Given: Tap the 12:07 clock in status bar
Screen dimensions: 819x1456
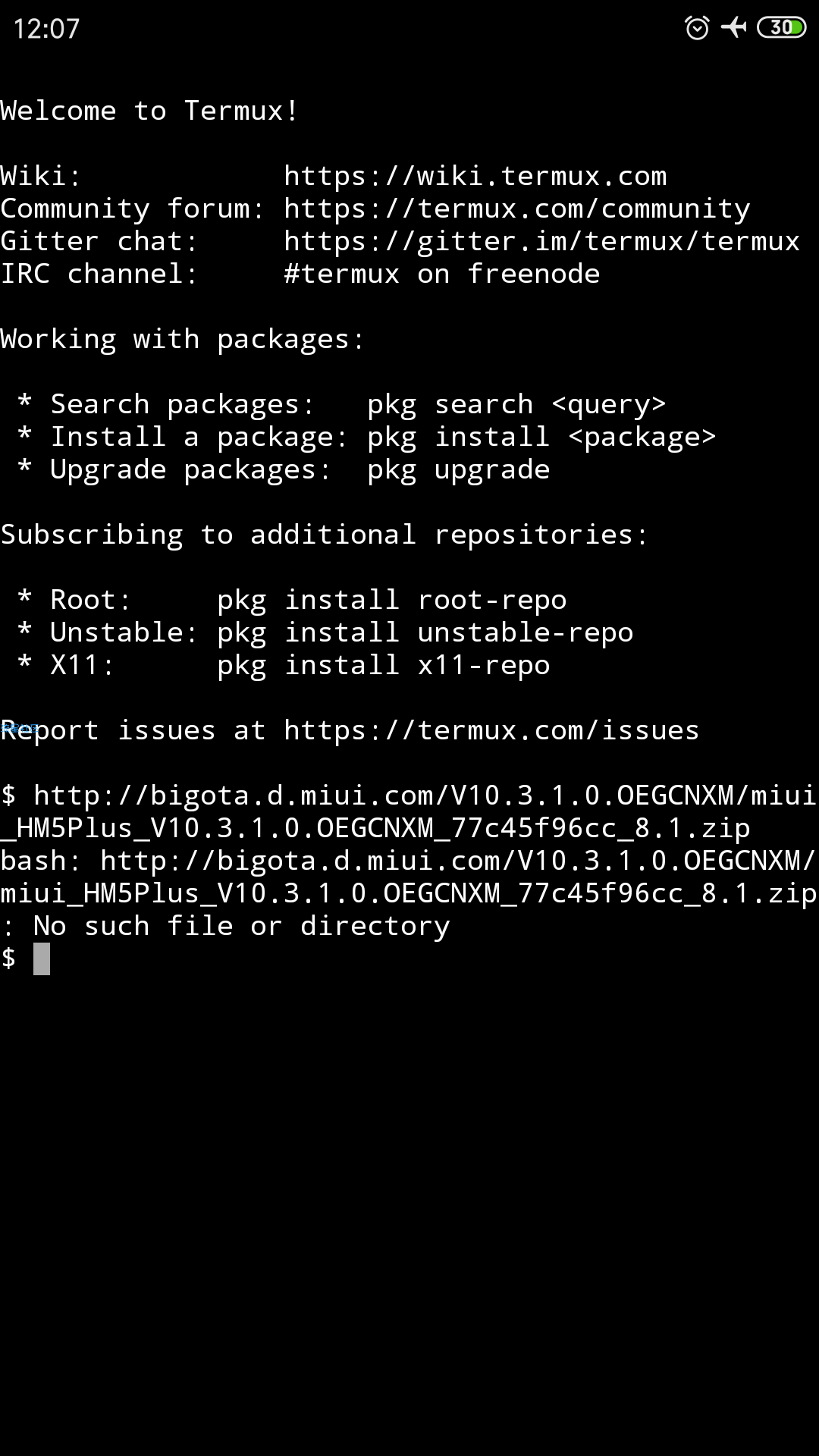Looking at the screenshot, I should 46,29.
